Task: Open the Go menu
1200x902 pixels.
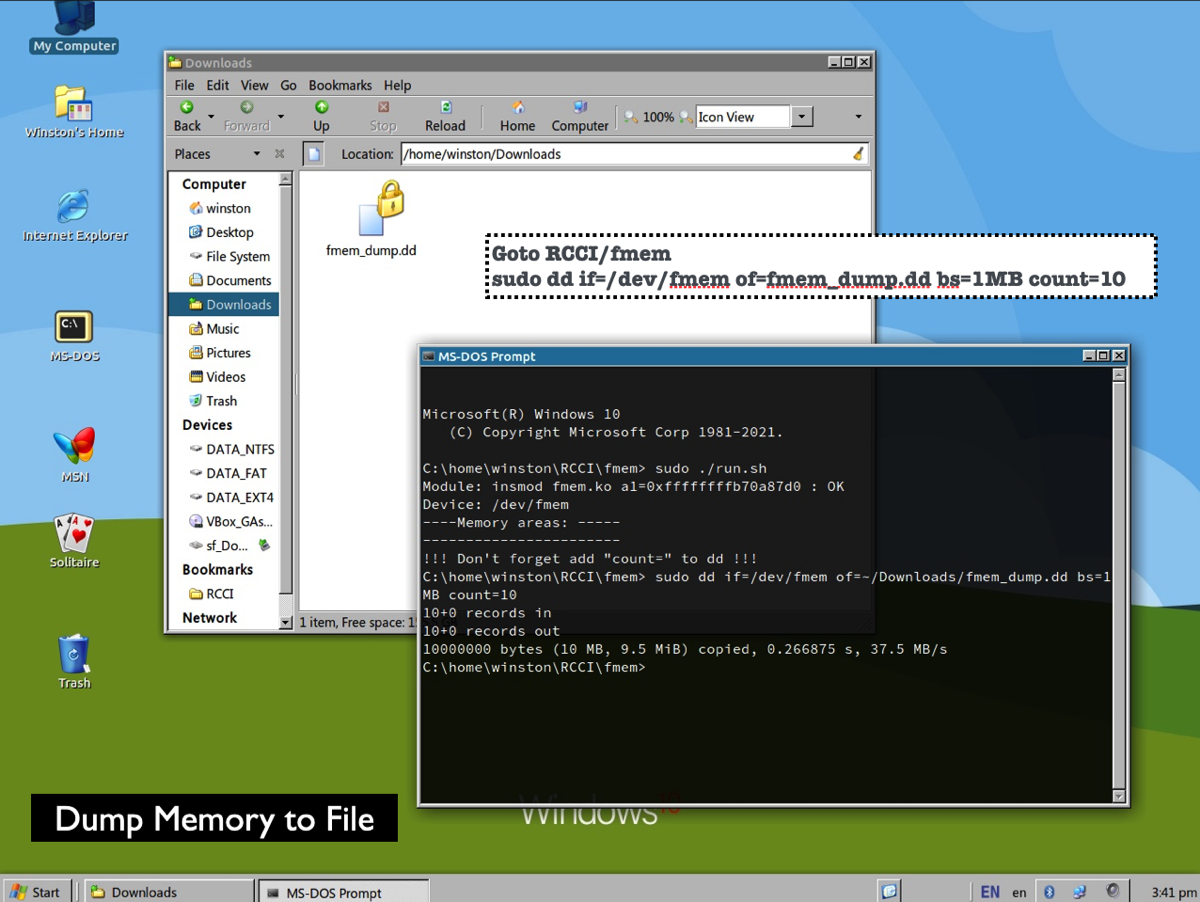Action: point(288,85)
